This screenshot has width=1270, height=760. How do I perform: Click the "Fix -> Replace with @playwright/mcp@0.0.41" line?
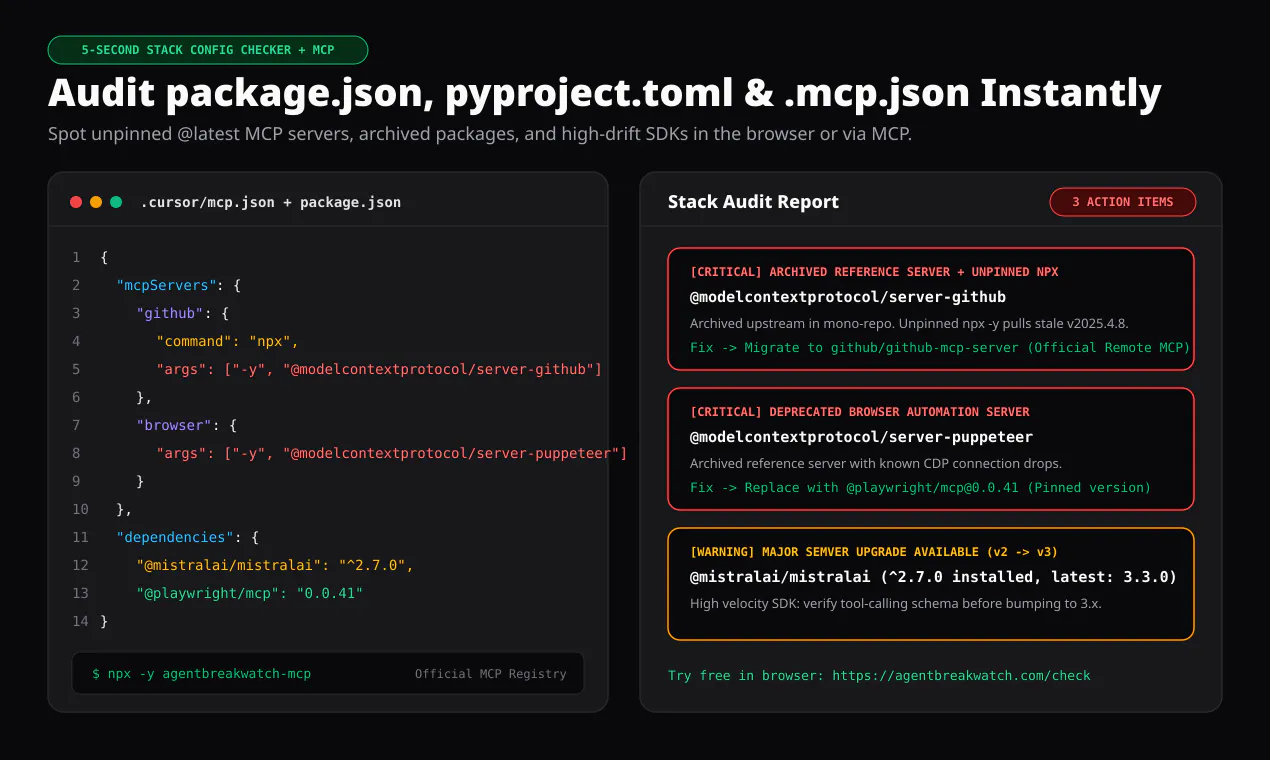[921, 488]
